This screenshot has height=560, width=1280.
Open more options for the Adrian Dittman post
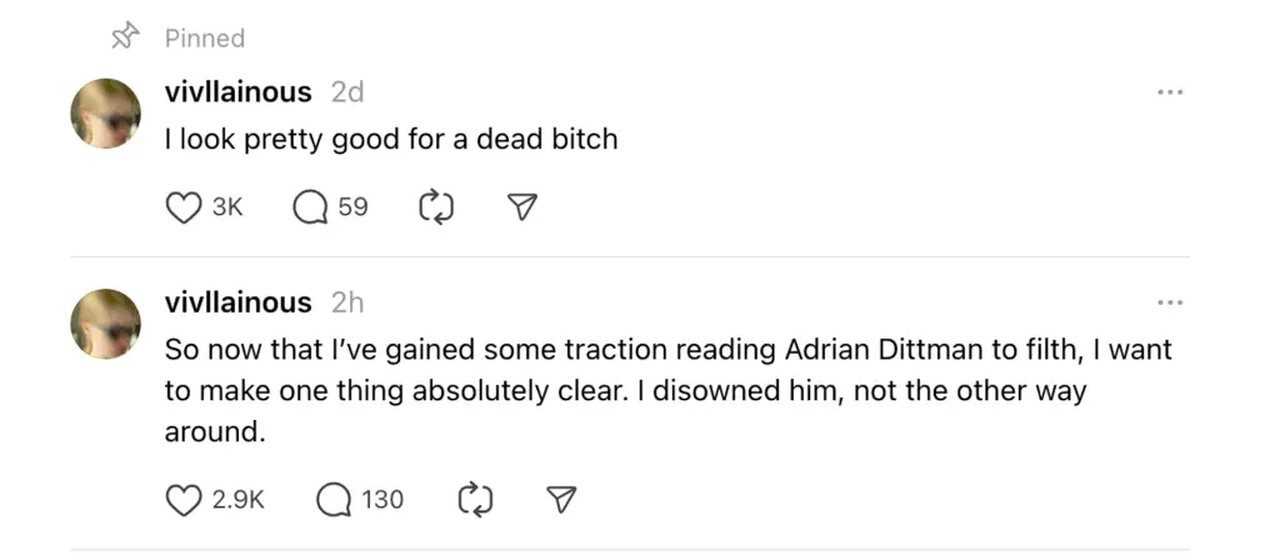(1169, 302)
